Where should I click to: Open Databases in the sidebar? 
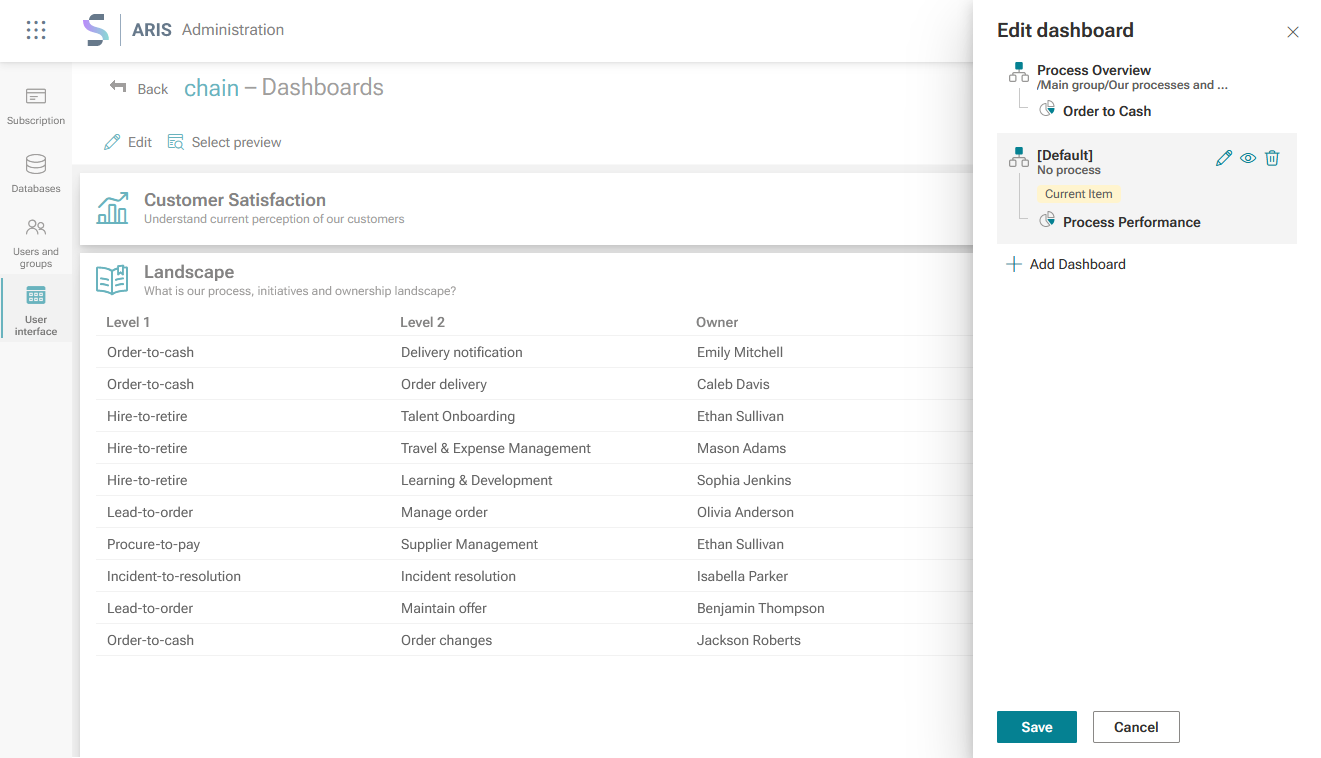[x=36, y=174]
